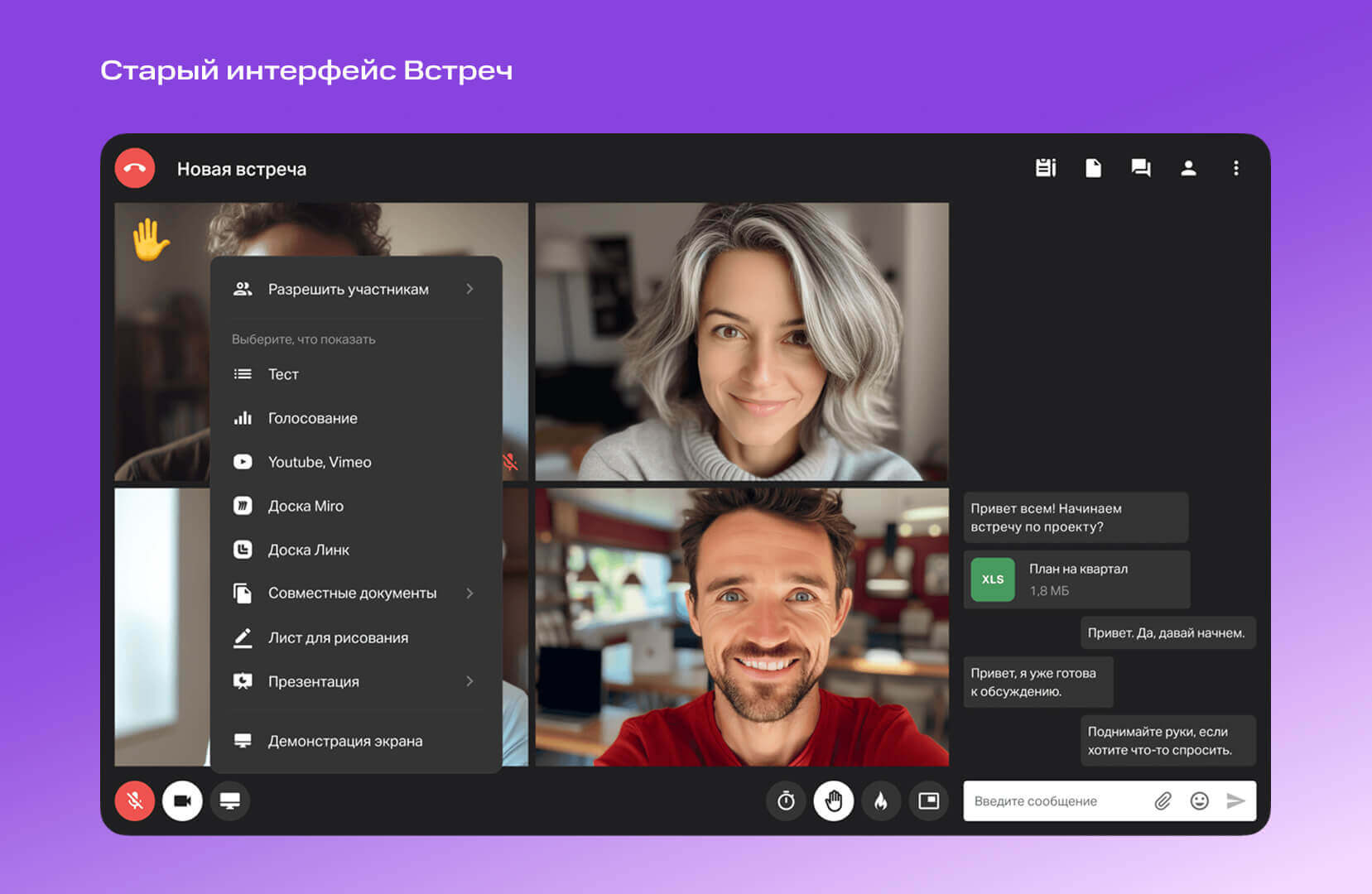Open the meeting notes icon in header

coord(1046,168)
